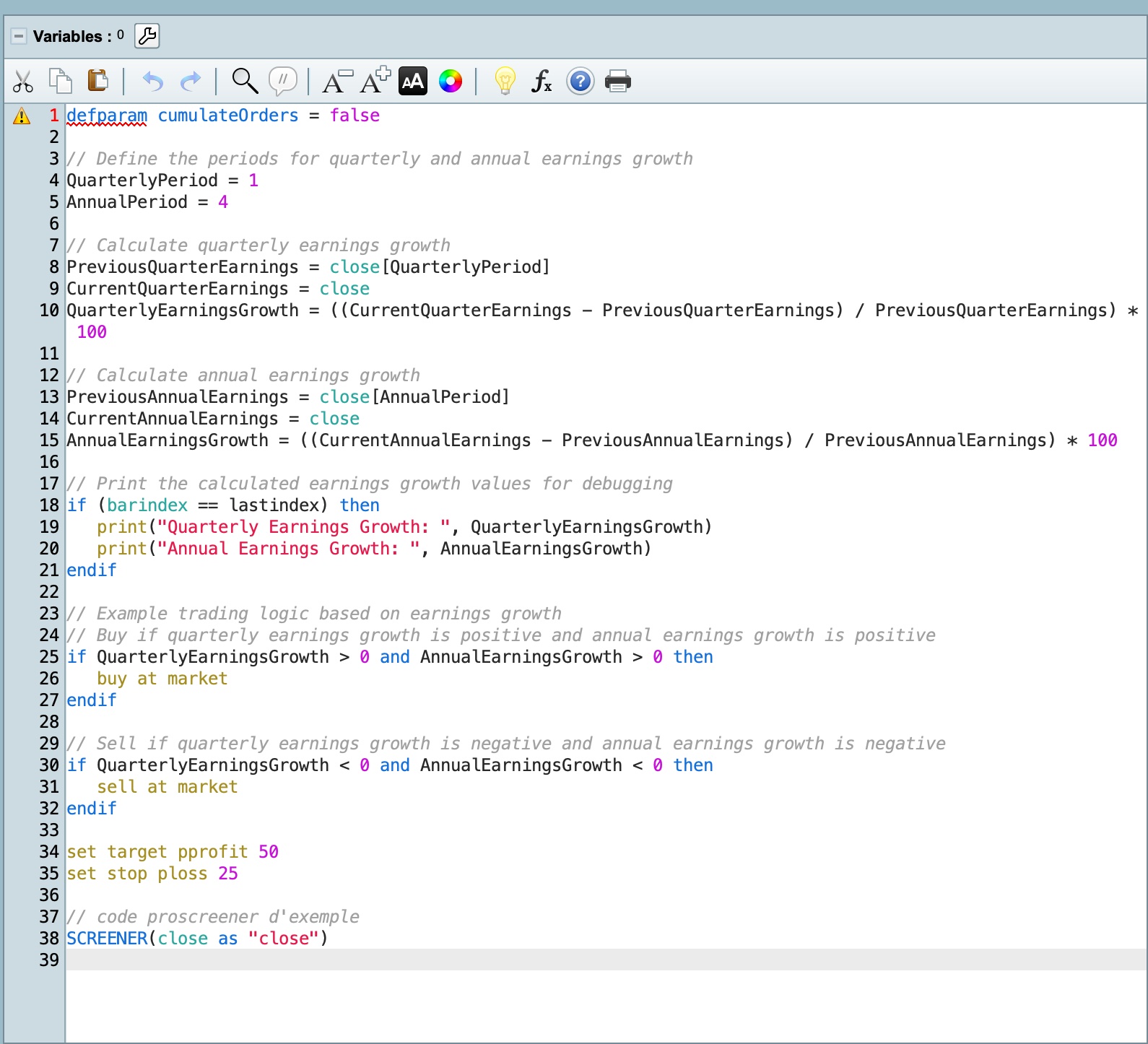Click the light bulb hint icon
The height and width of the screenshot is (1044, 1148).
tap(505, 81)
